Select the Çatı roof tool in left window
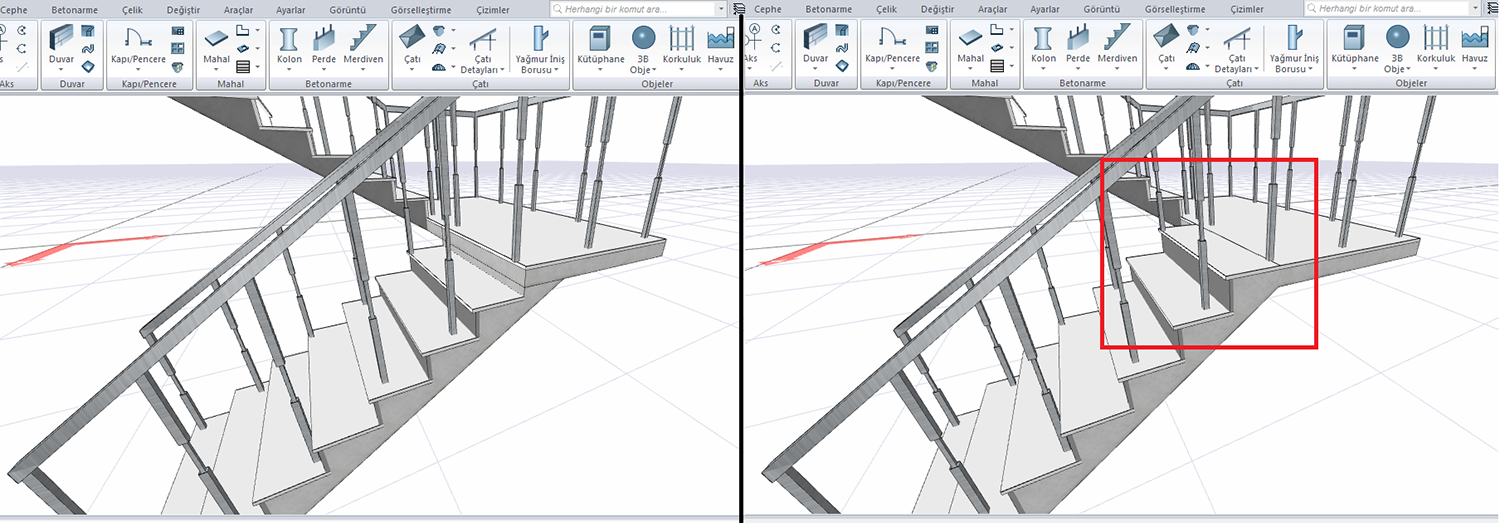 click(412, 46)
